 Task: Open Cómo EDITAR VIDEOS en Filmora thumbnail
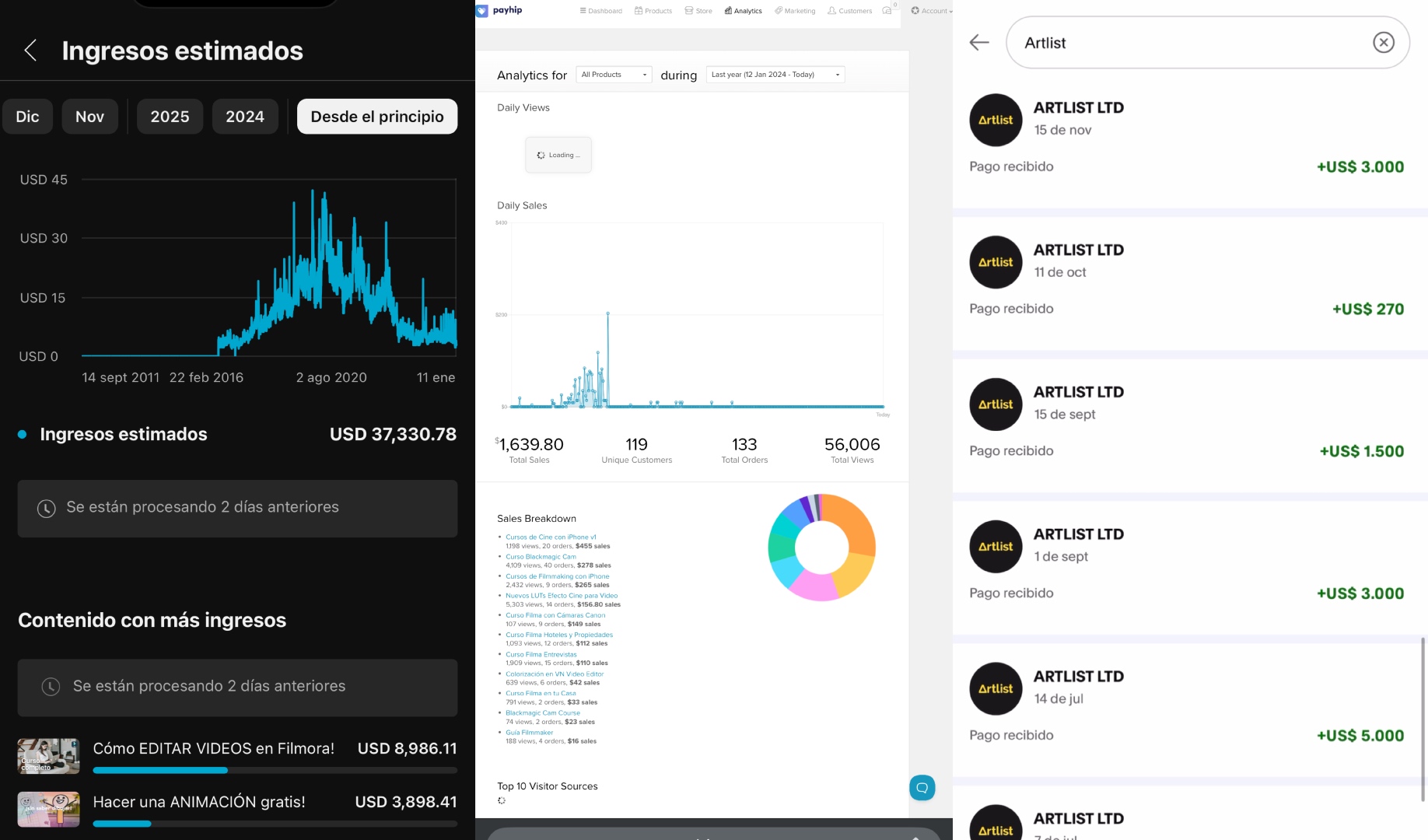pyautogui.click(x=48, y=756)
